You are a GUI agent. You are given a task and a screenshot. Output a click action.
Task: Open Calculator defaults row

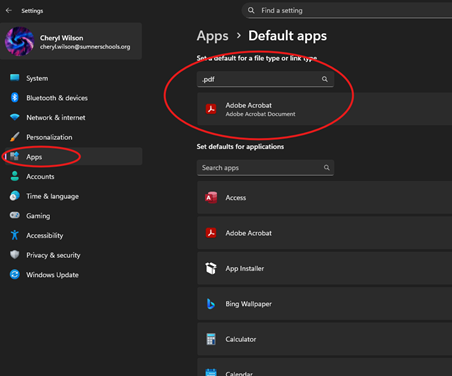pos(324,339)
